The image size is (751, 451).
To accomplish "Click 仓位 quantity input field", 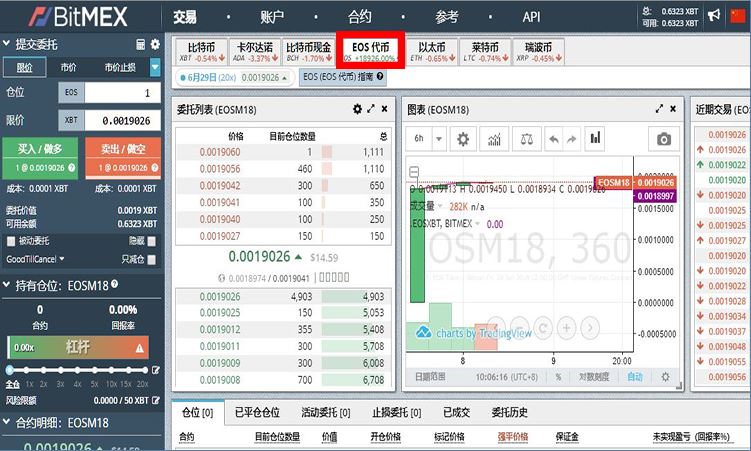I will point(123,92).
